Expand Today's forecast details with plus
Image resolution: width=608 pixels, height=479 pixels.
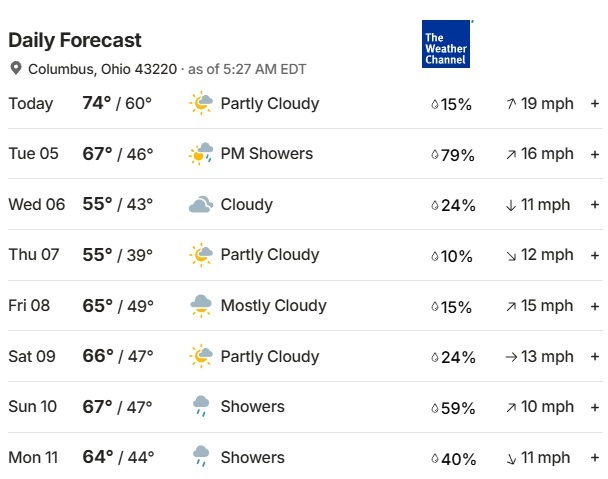tap(595, 104)
